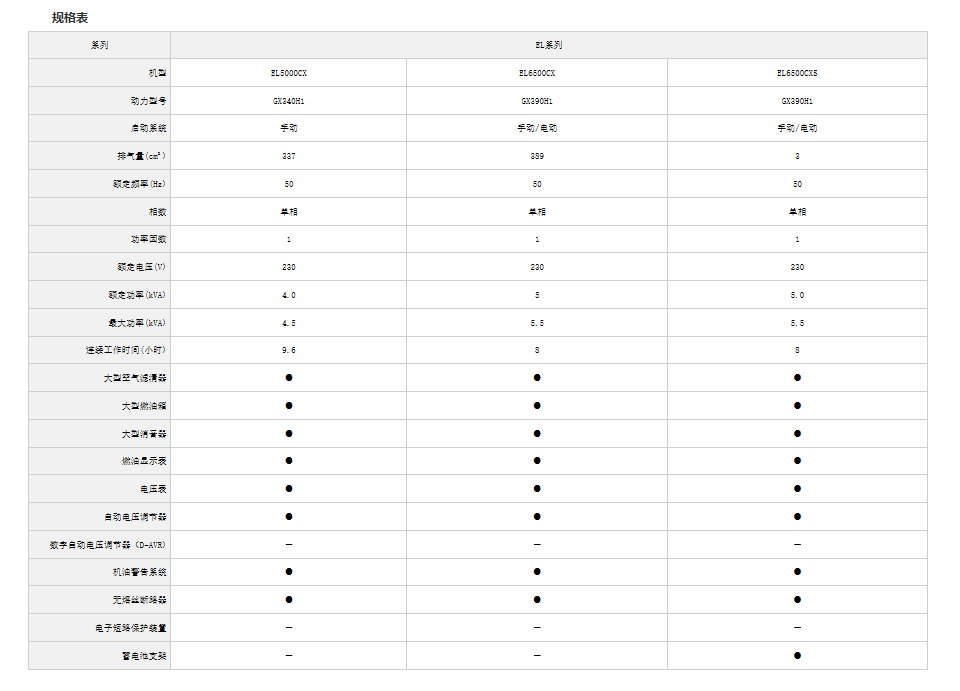The height and width of the screenshot is (691, 960).
Task: Click the maximum power value 4.5
Action: coord(289,323)
